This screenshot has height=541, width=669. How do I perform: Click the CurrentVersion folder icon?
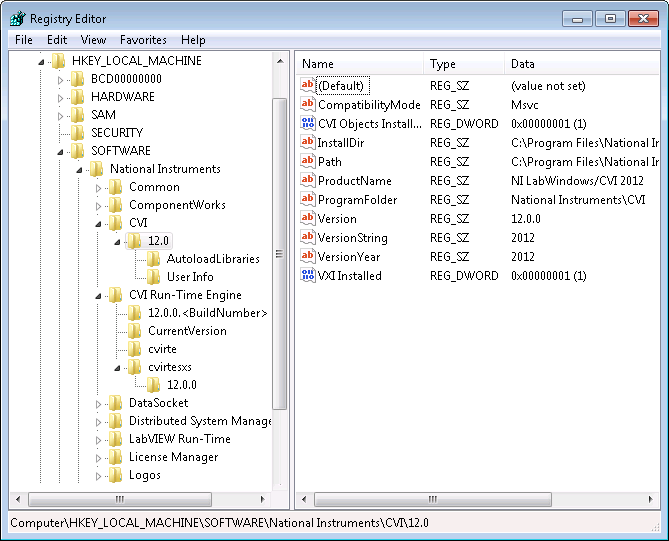(x=134, y=331)
